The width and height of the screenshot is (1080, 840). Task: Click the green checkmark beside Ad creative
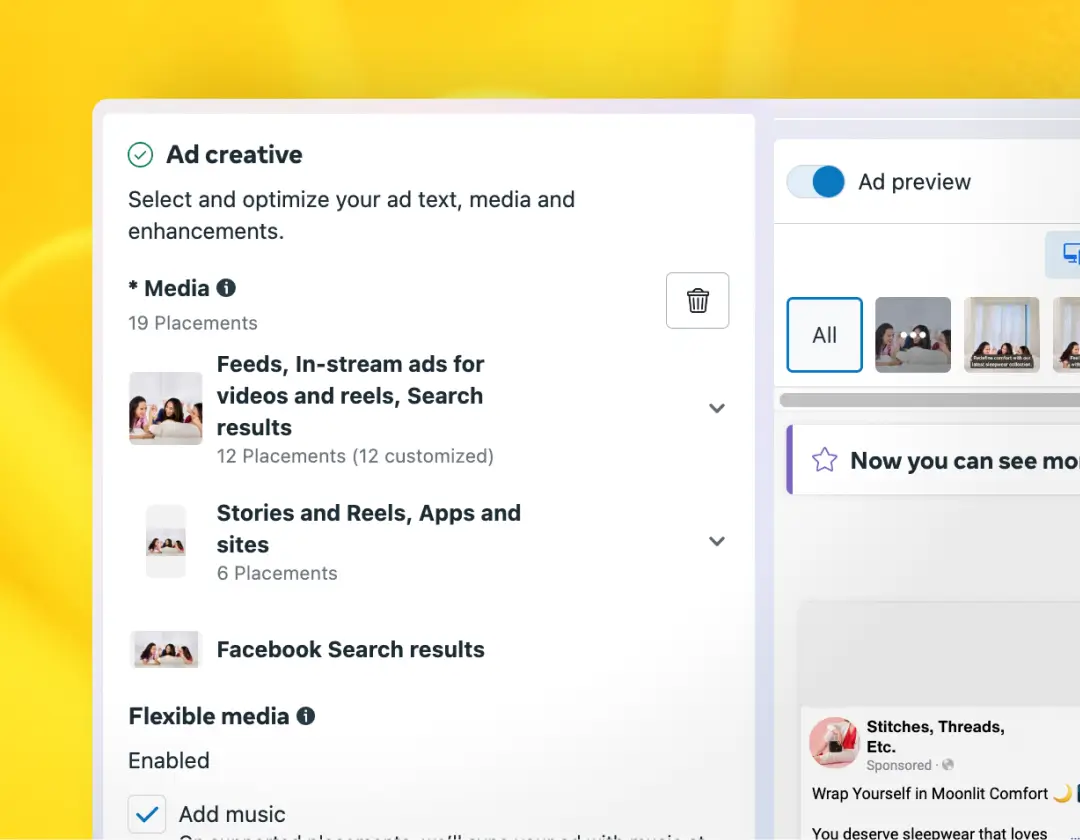pos(140,155)
